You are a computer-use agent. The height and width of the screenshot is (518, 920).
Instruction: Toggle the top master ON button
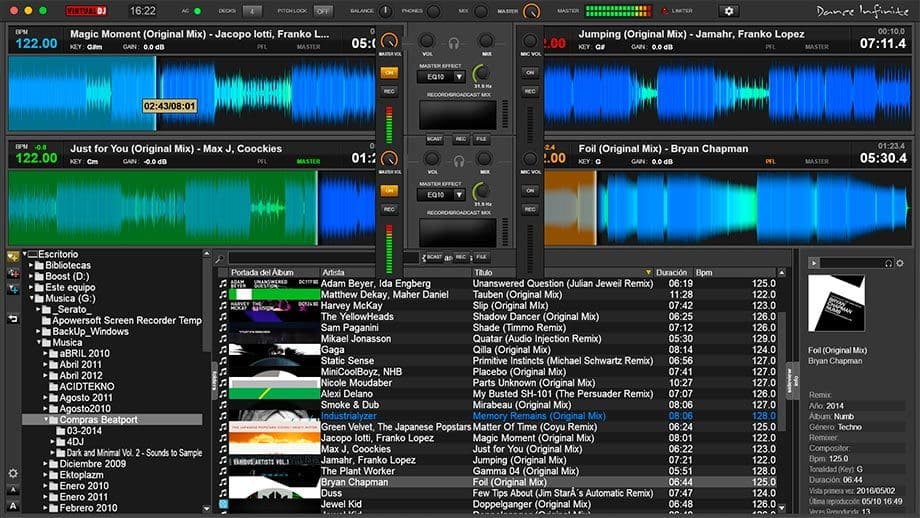coord(389,73)
